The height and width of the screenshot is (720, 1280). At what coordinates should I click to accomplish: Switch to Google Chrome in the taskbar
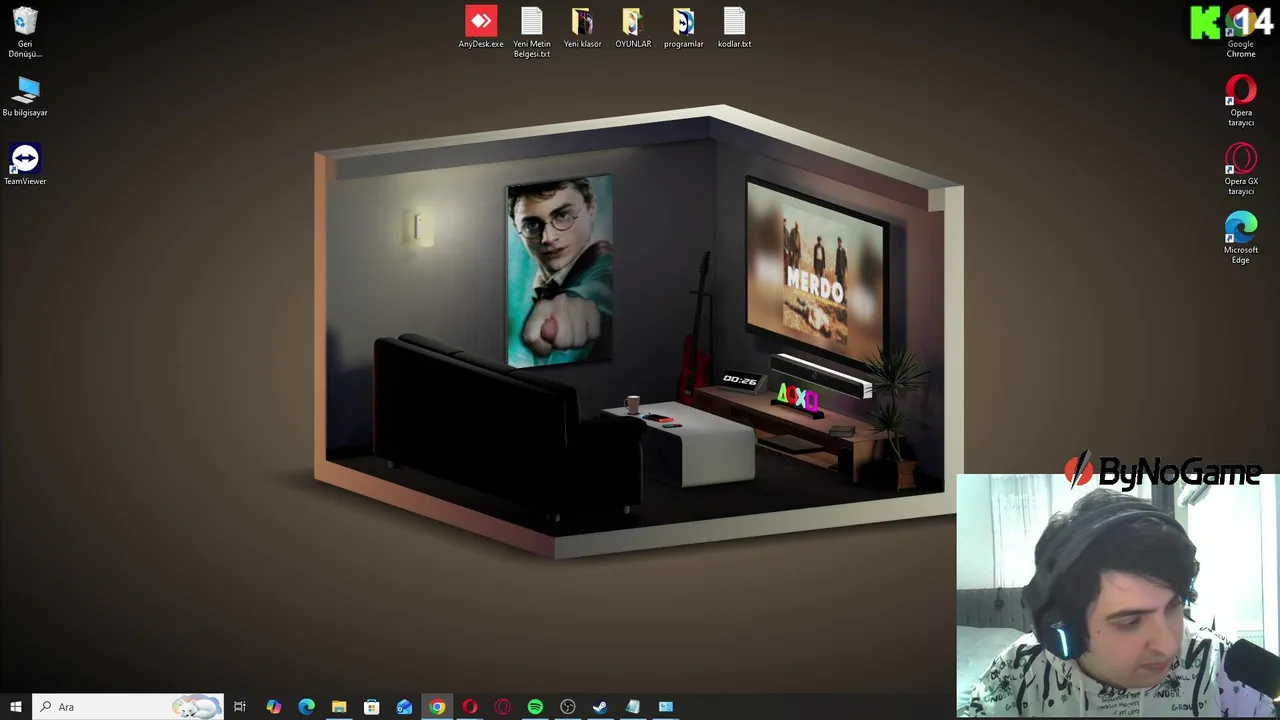point(437,707)
